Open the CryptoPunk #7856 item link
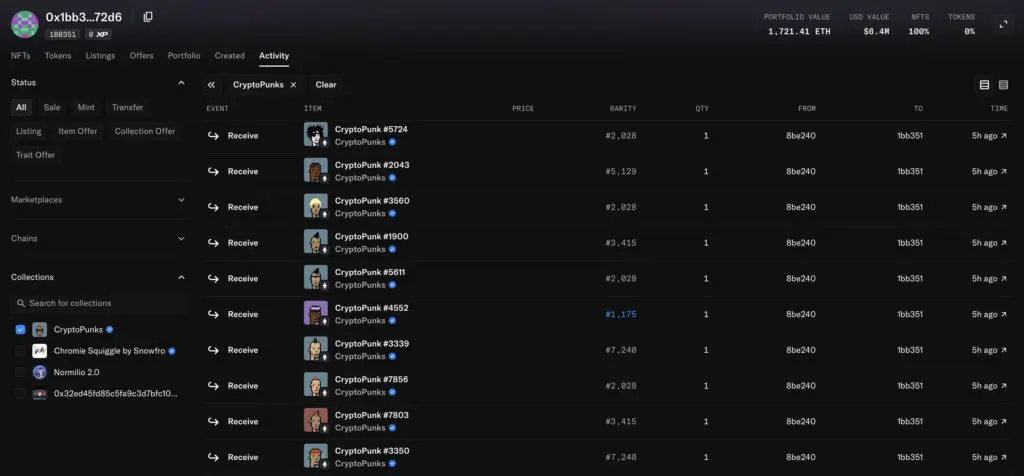1024x476 pixels. point(372,379)
